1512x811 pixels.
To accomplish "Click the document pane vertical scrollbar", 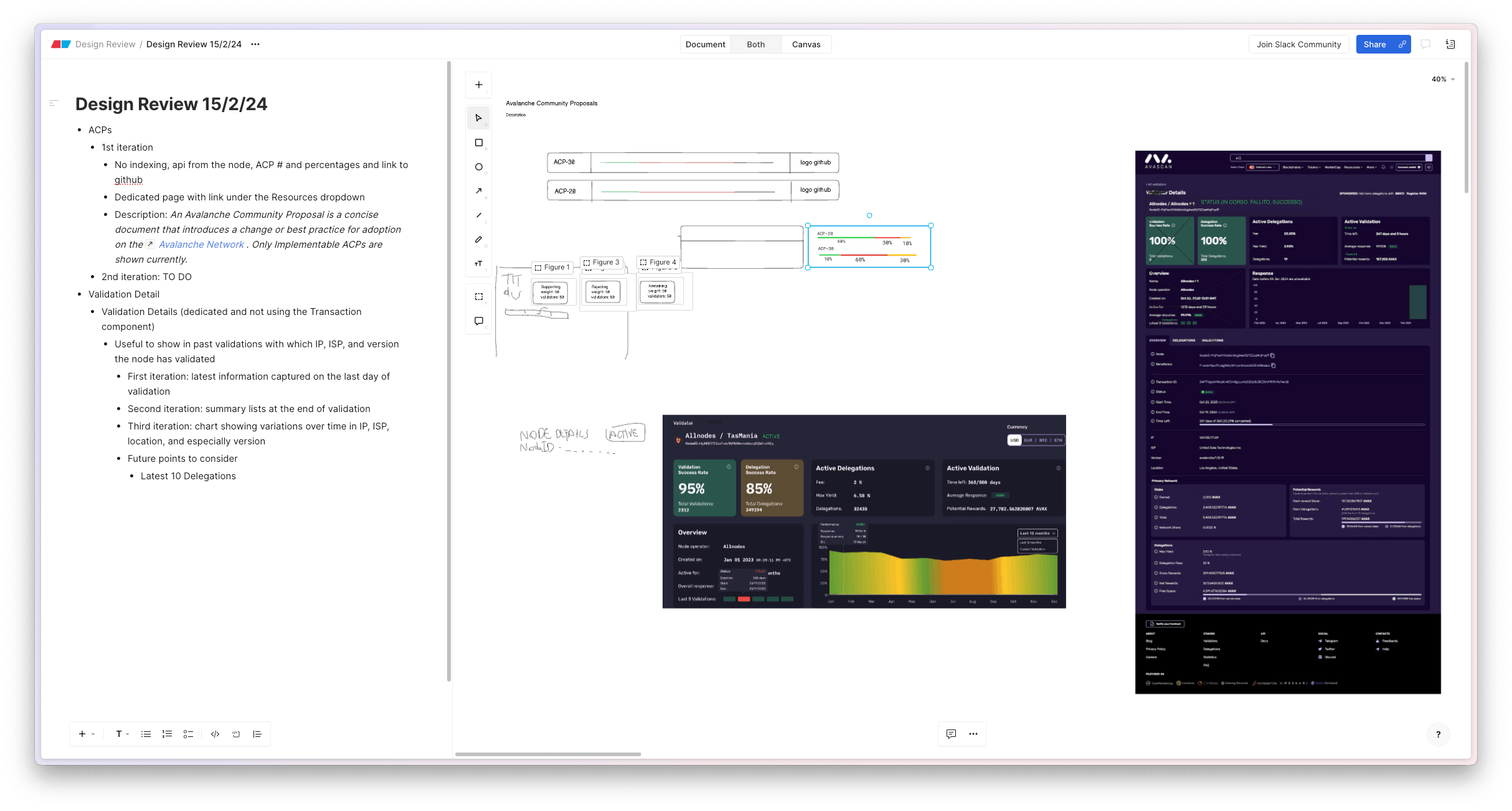I will [449, 371].
